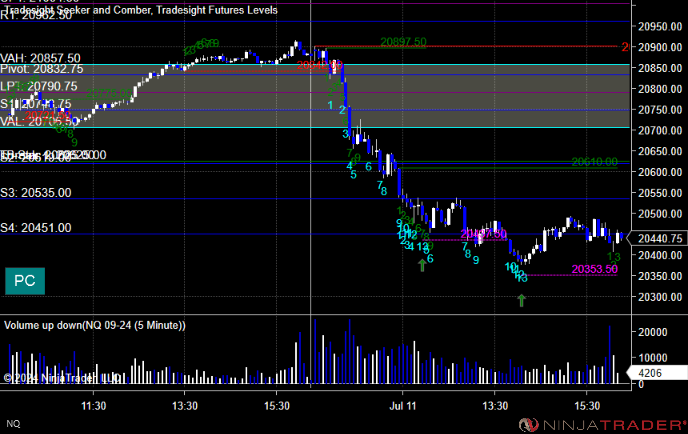Screen dimensions: 688x434
Task: Click the 15:30 time label before Jul 11
Action: click(277, 406)
